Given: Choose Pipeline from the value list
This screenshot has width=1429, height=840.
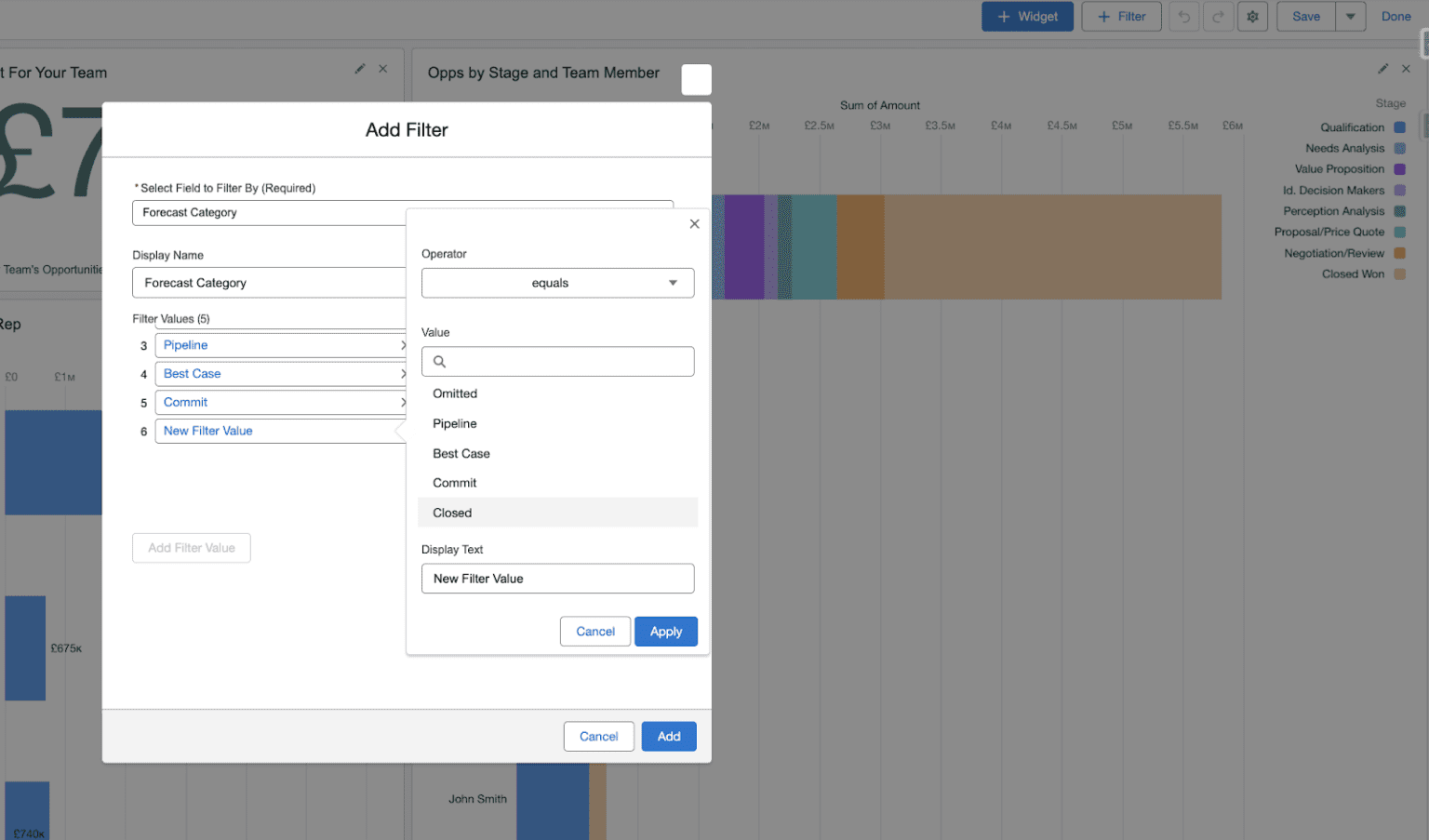Looking at the screenshot, I should [x=557, y=423].
